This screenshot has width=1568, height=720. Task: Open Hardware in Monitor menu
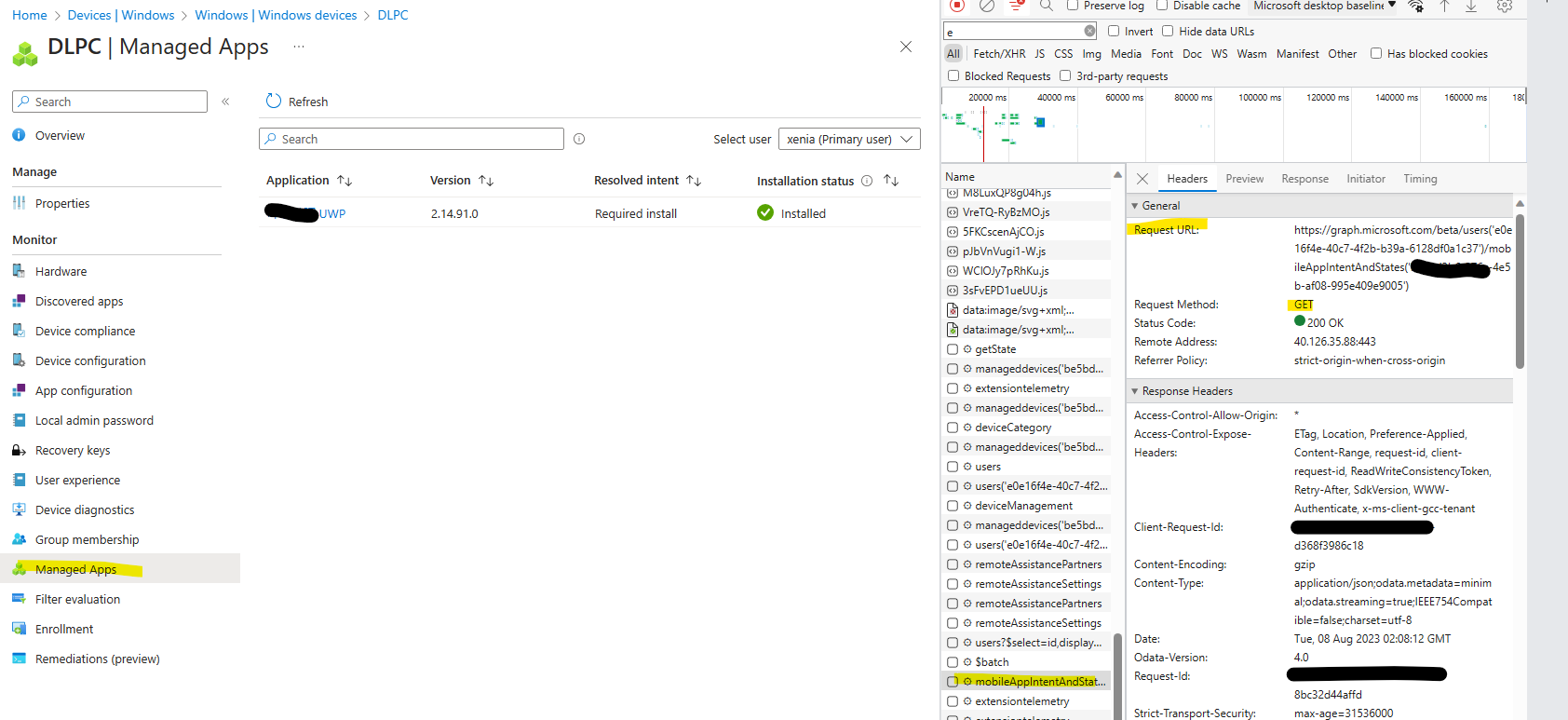(x=61, y=271)
